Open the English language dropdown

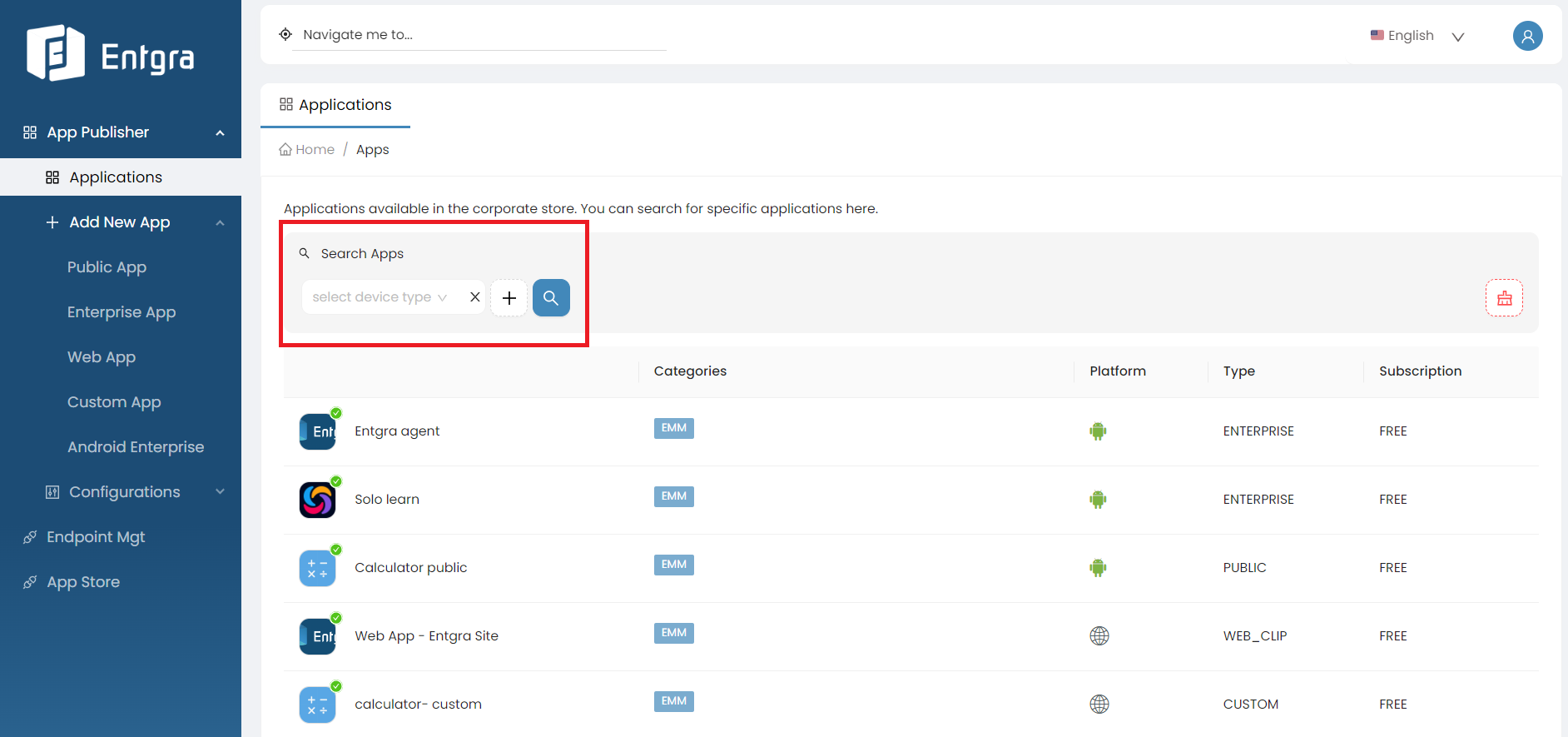1417,36
